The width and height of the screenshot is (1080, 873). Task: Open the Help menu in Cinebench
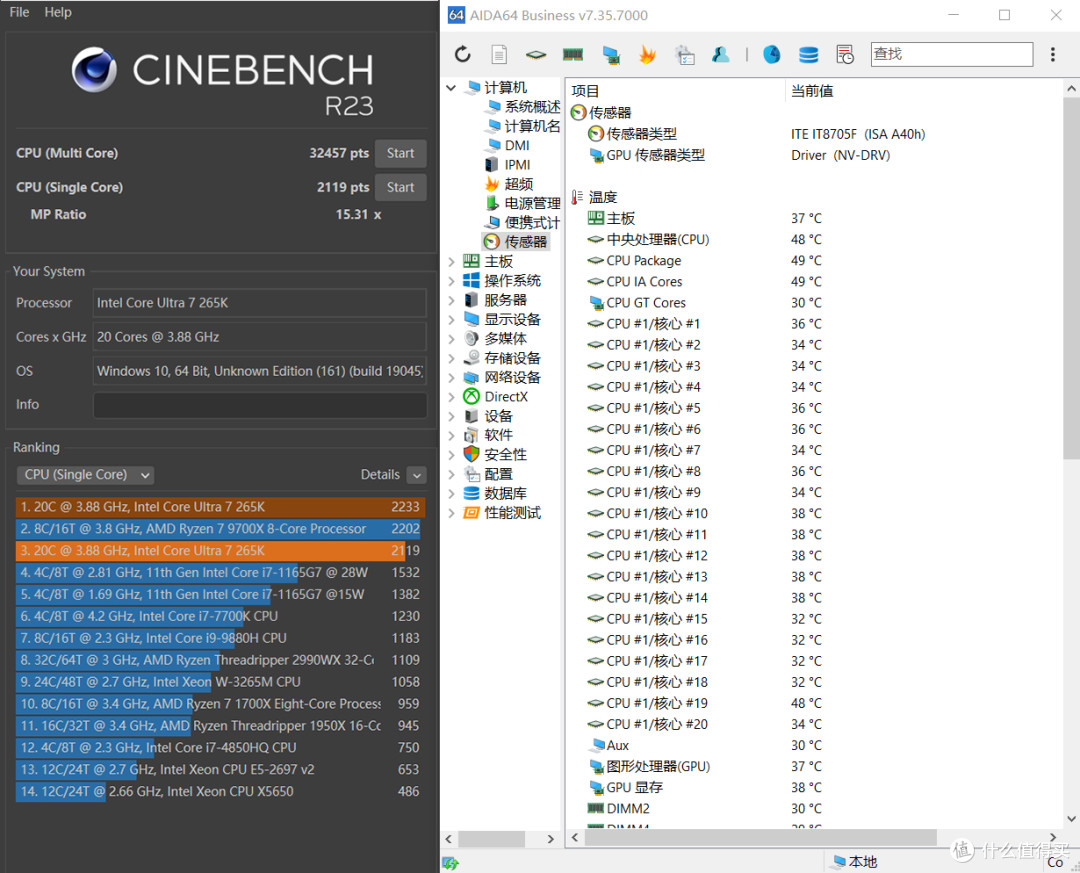pyautogui.click(x=58, y=12)
